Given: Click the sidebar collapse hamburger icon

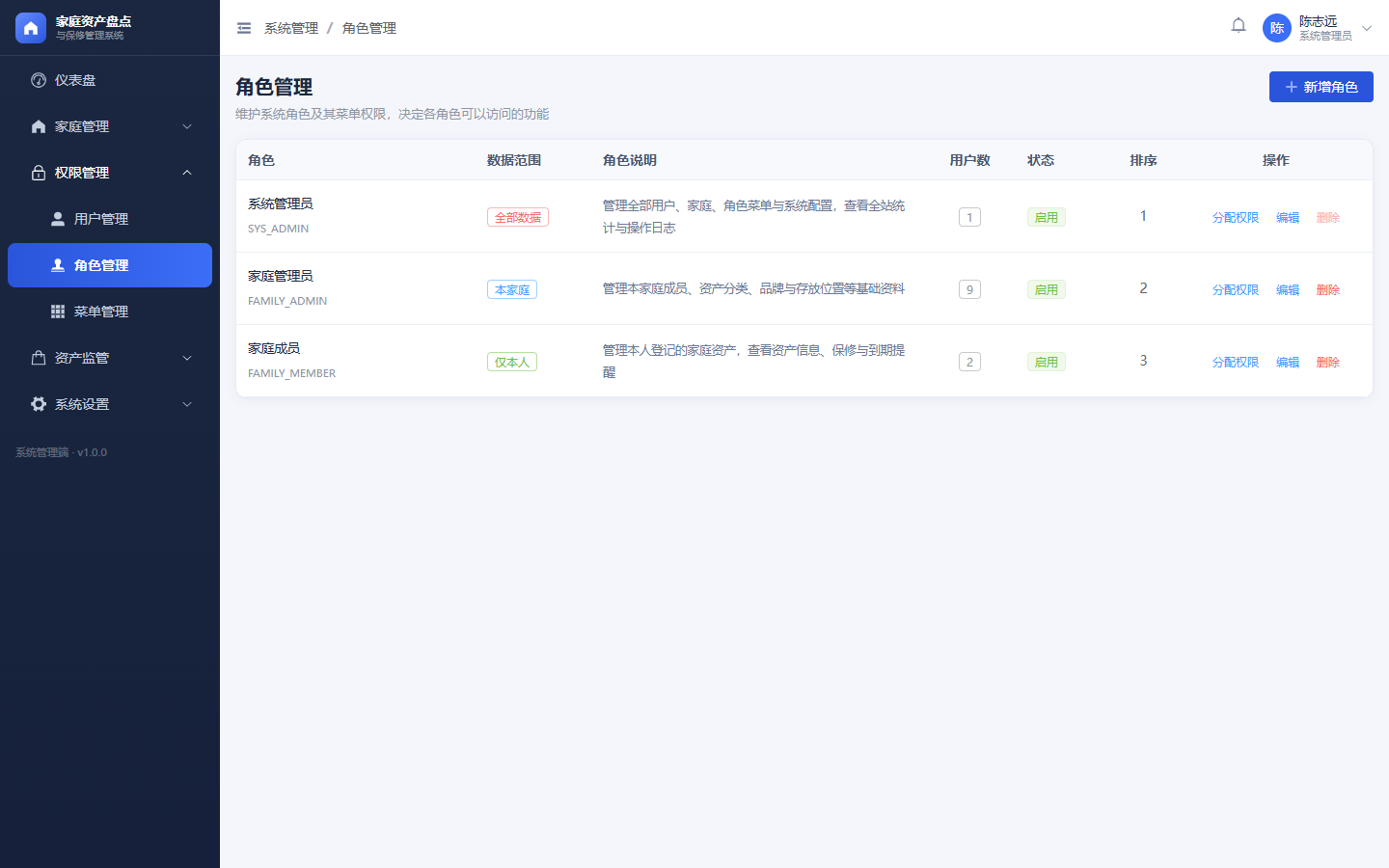Looking at the screenshot, I should (x=244, y=28).
